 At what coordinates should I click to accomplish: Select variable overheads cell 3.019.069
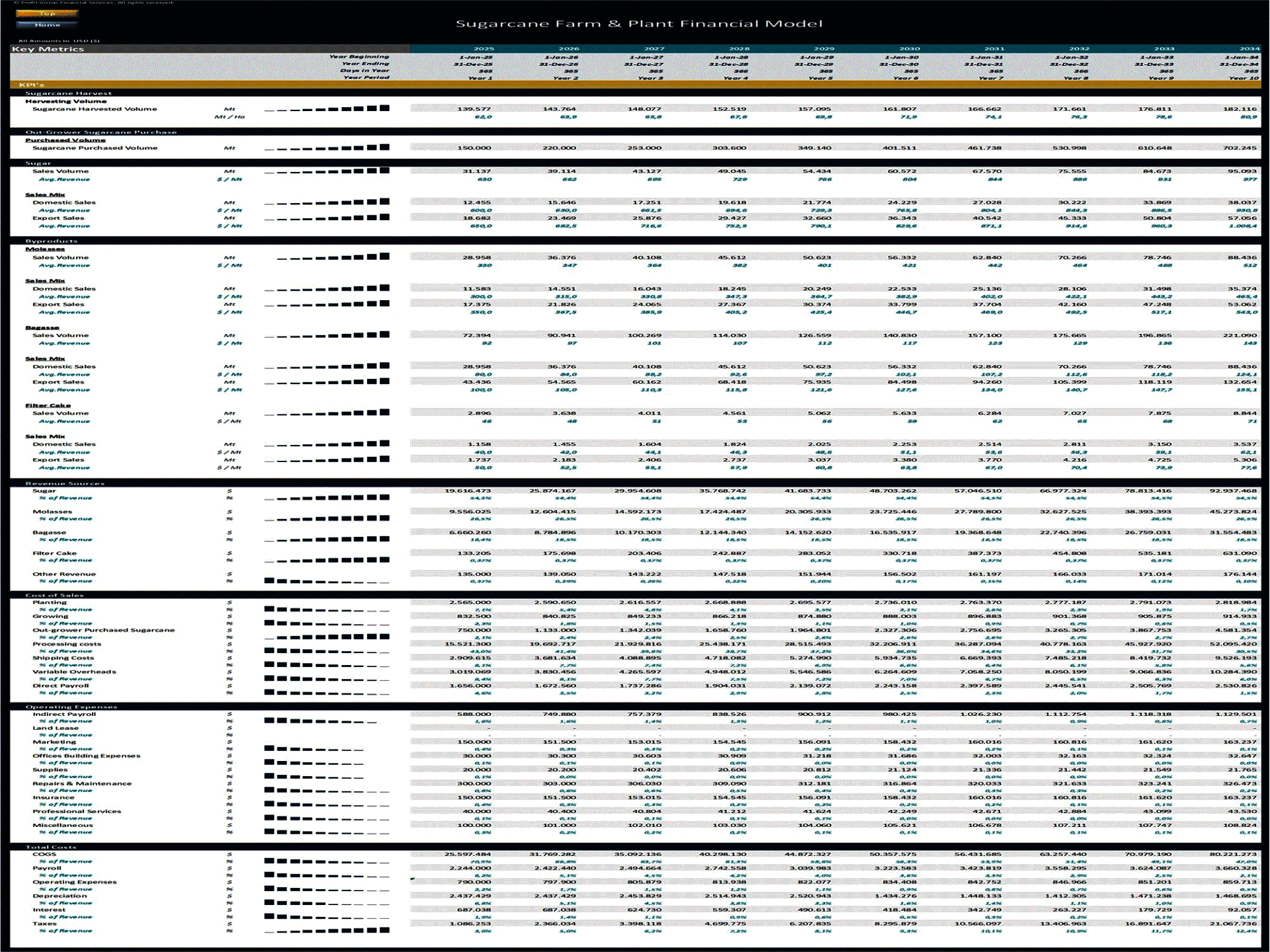470,672
